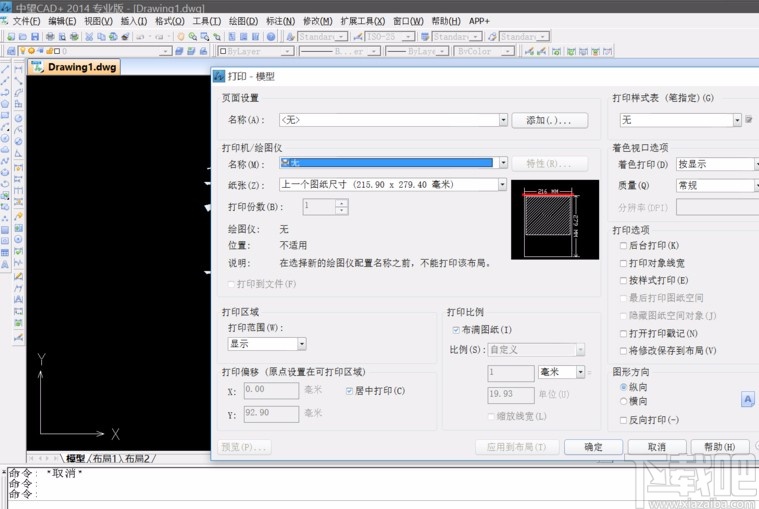
Task: Toggle 居中打印 center plot checkbox
Action: coord(349,391)
